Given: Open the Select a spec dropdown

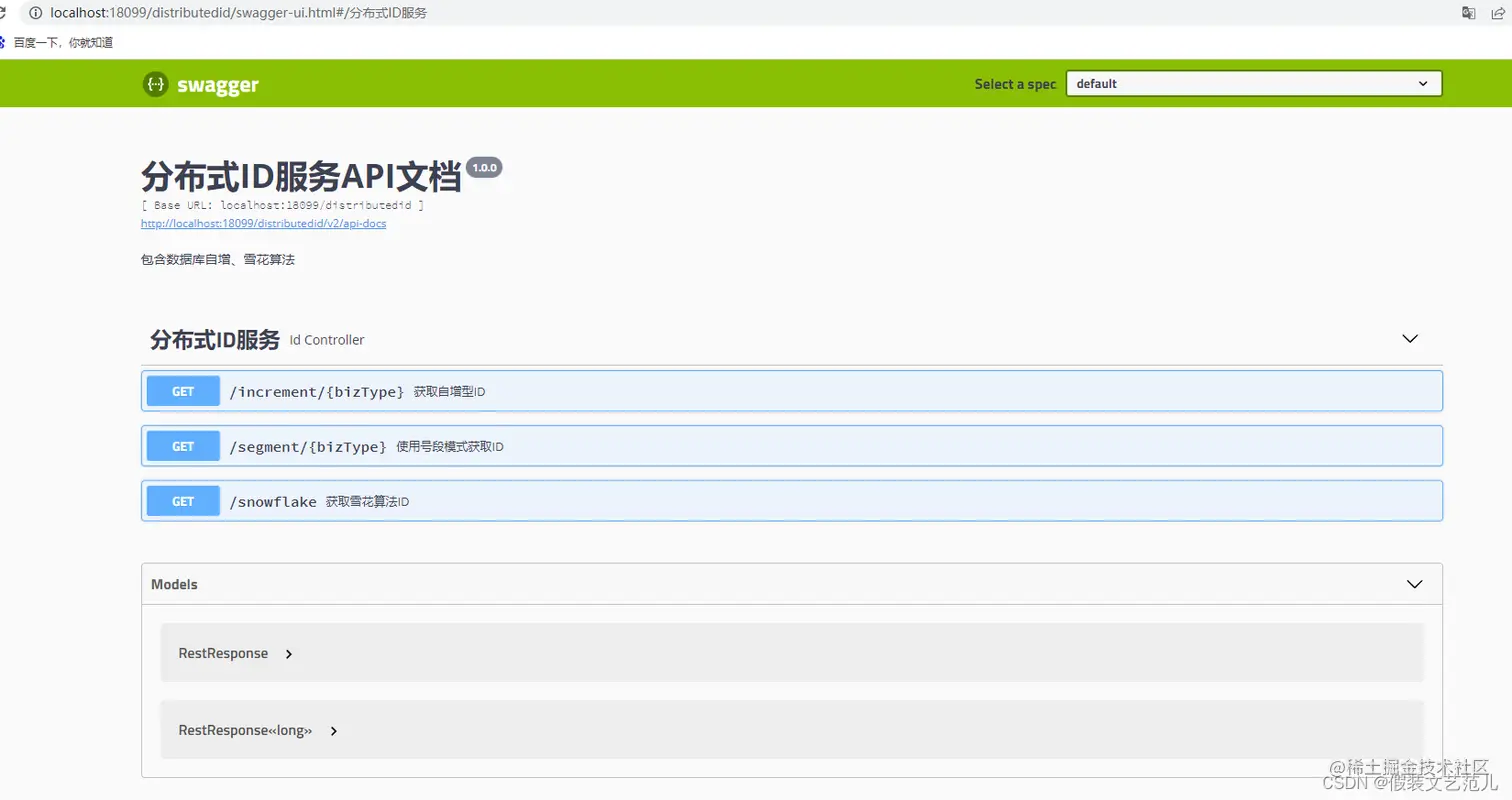Looking at the screenshot, I should pos(1254,84).
